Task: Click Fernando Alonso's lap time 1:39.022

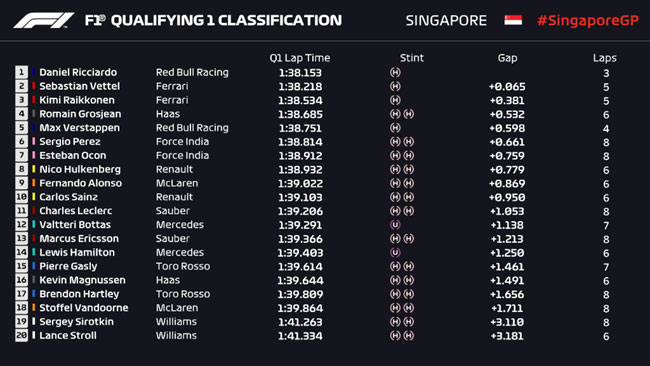Action: [300, 183]
